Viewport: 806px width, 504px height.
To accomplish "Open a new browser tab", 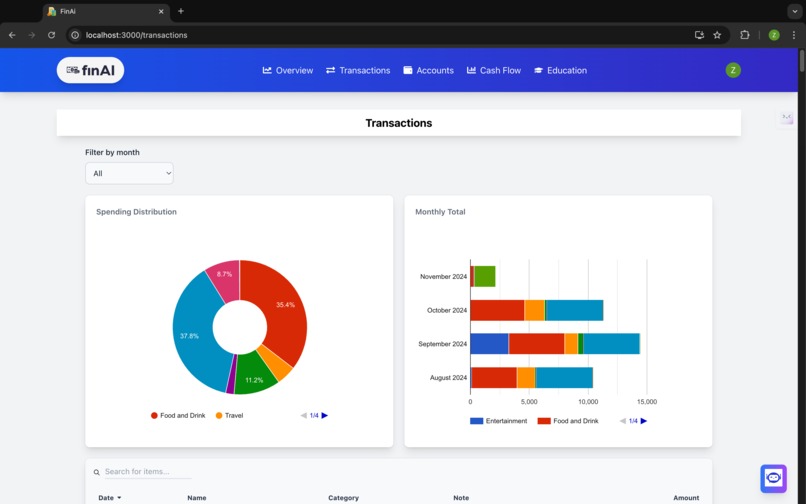I will (181, 11).
